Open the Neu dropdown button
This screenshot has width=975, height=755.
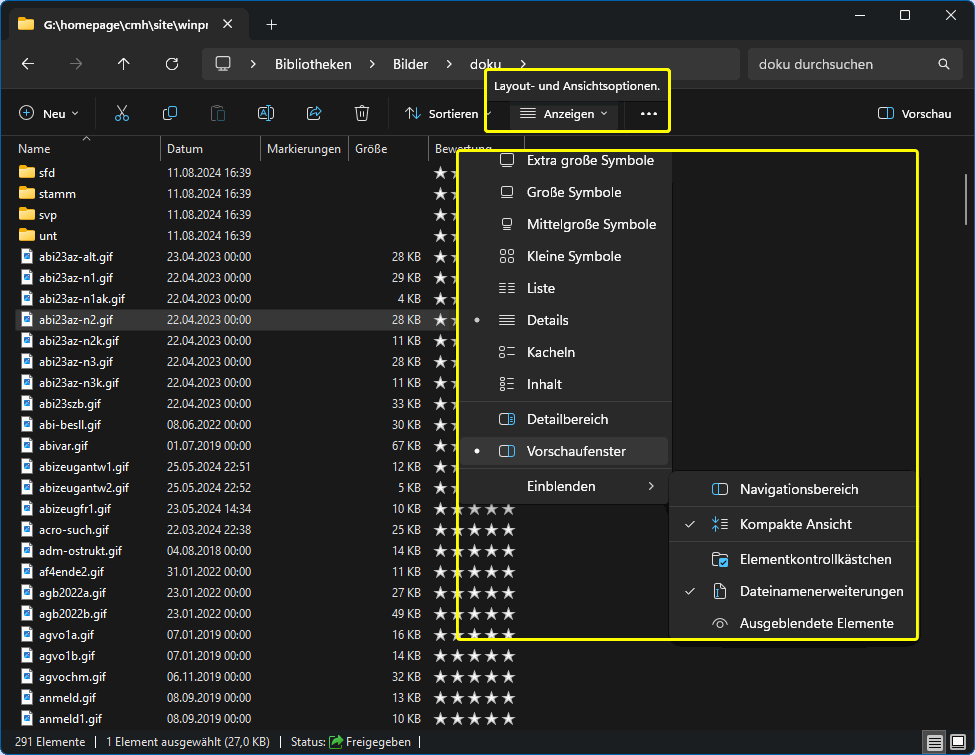pos(48,114)
